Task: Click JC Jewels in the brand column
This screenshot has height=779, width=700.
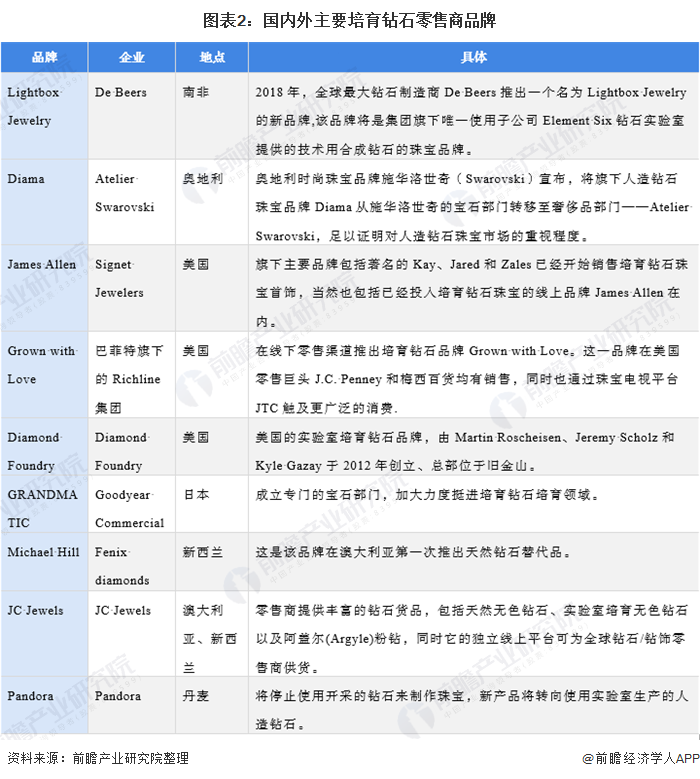Action: 44,633
